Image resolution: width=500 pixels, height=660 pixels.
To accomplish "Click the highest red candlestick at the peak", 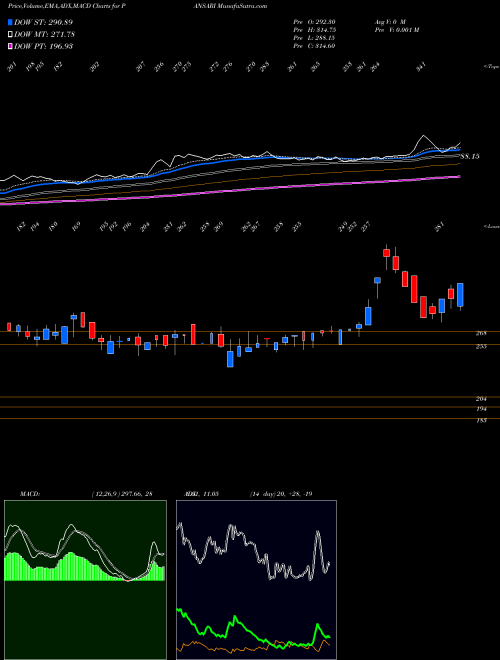I will click(386, 253).
